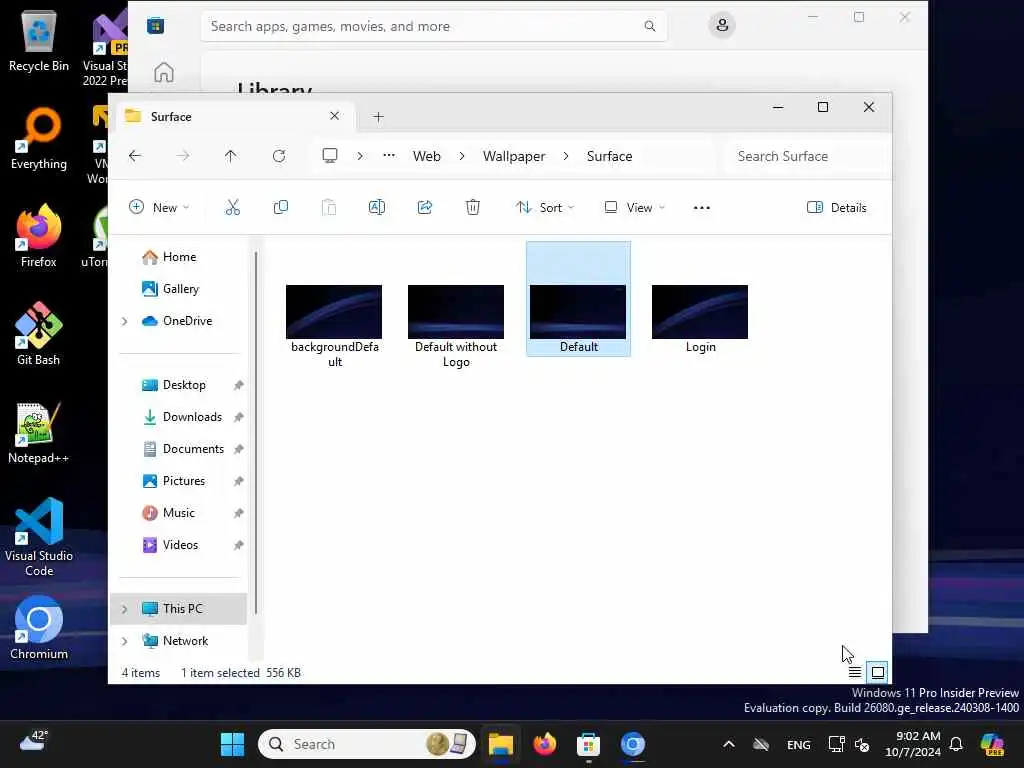Open pinned Music folder in sidebar
The height and width of the screenshot is (768, 1024).
pyautogui.click(x=178, y=513)
